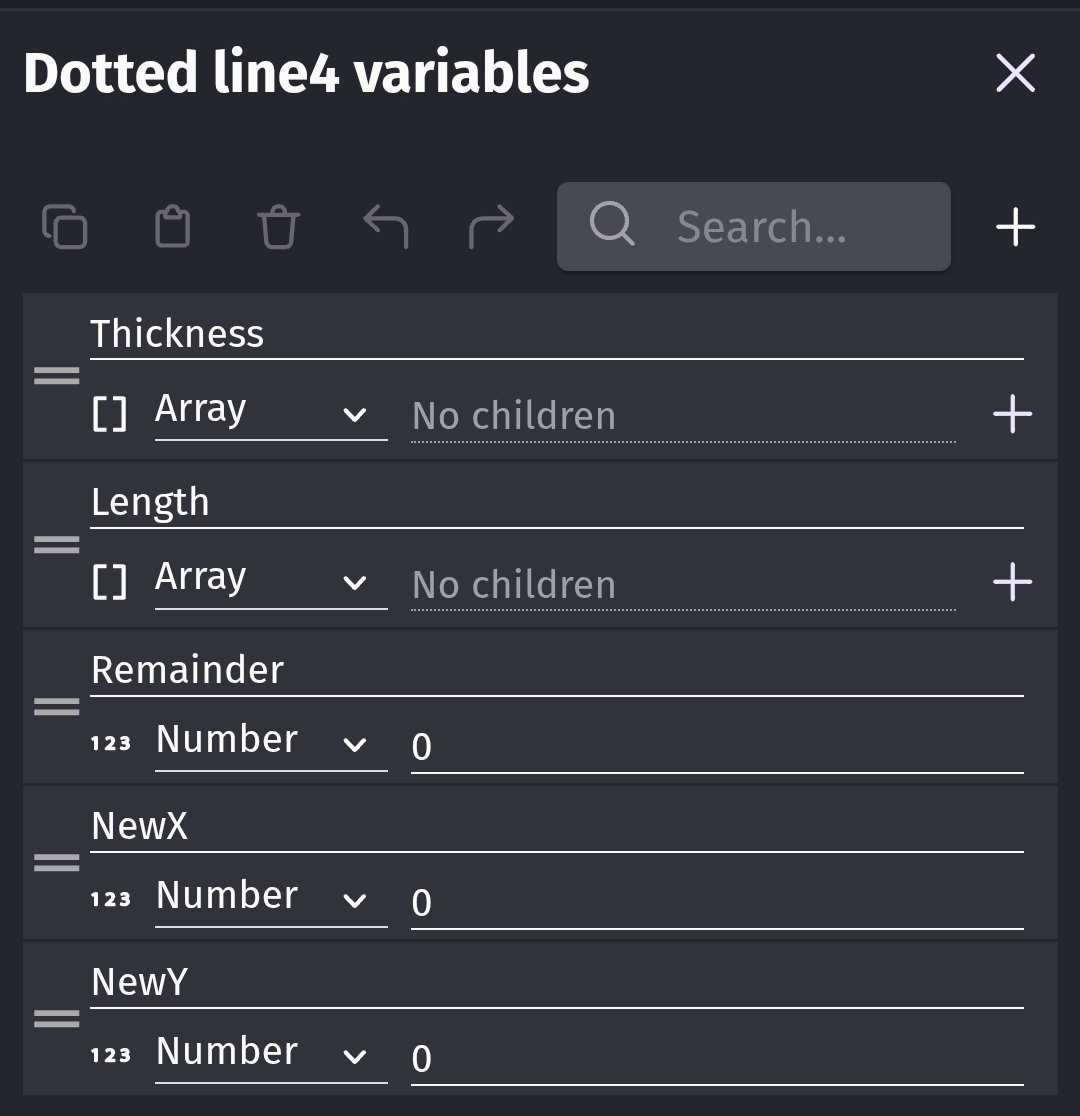Edit the Thickness variable name
The width and height of the screenshot is (1080, 1116).
(556, 334)
